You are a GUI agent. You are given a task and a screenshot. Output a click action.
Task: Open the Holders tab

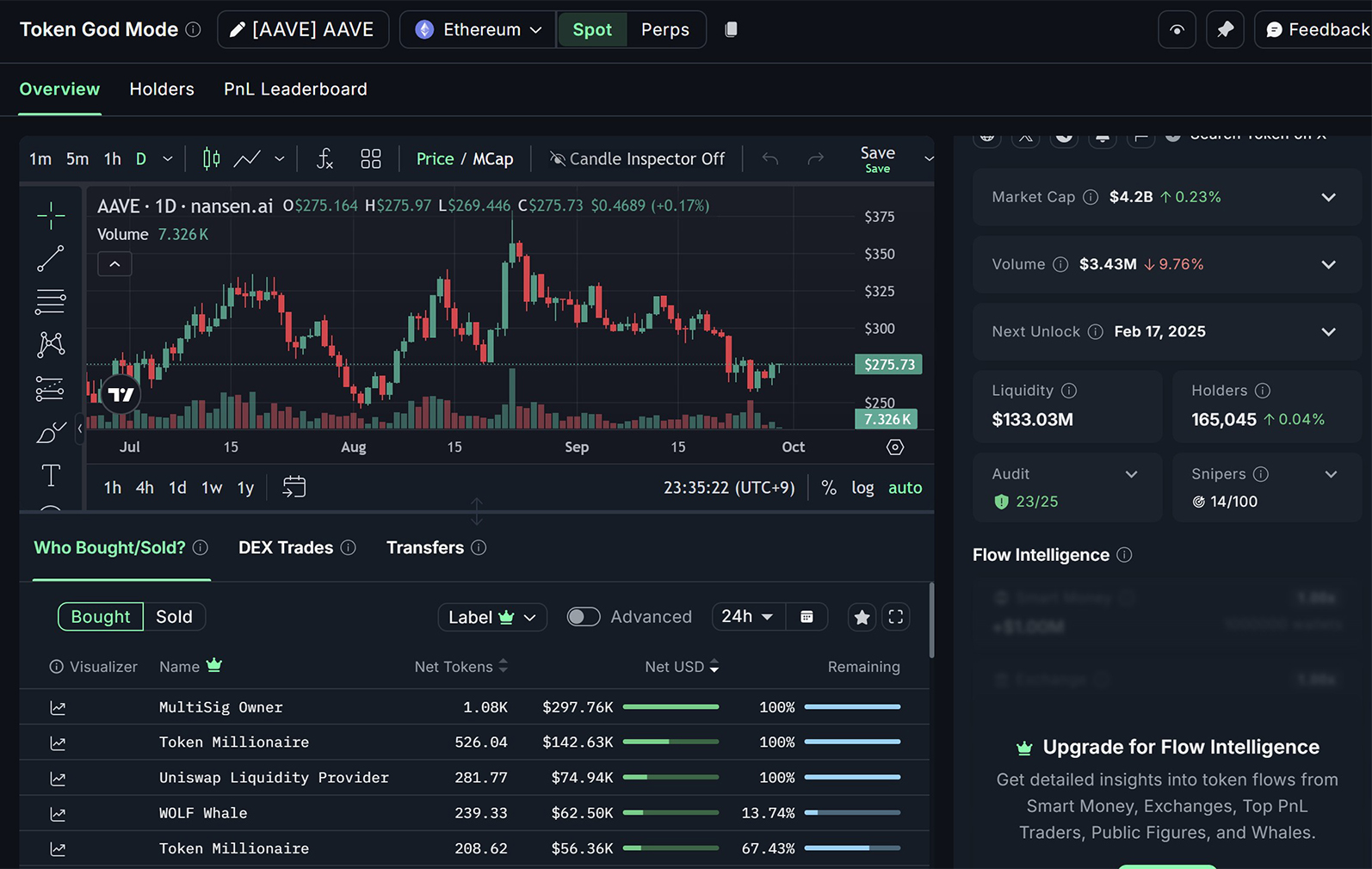point(162,89)
